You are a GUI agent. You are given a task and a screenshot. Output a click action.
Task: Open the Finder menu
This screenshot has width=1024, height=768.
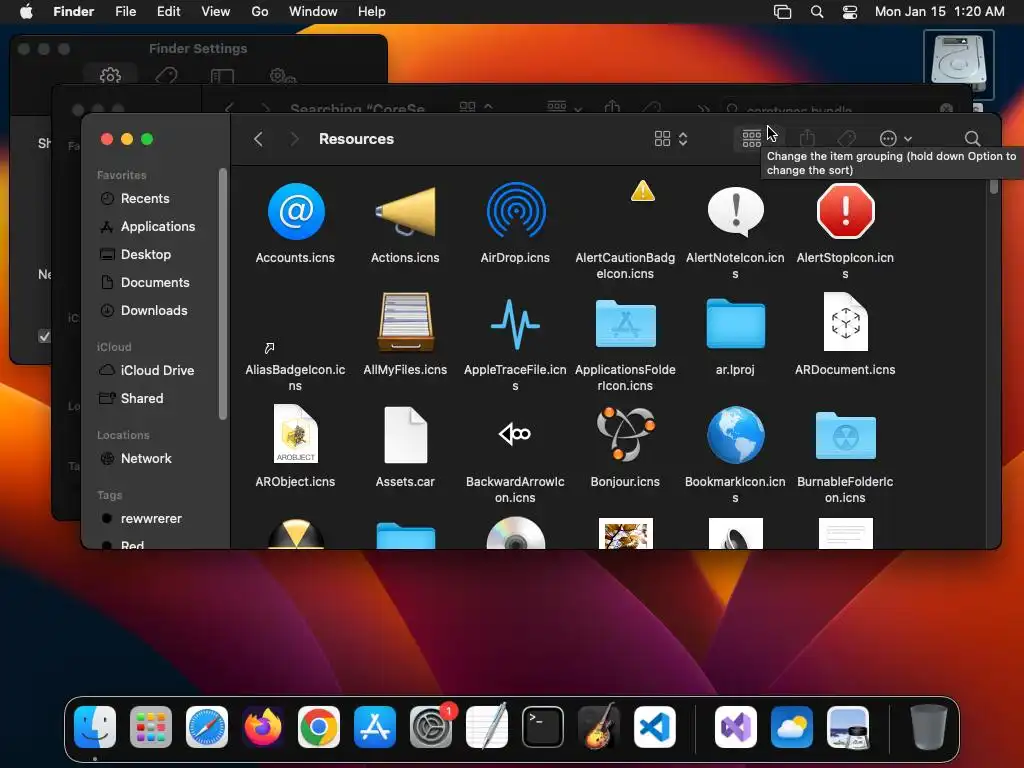[73, 12]
